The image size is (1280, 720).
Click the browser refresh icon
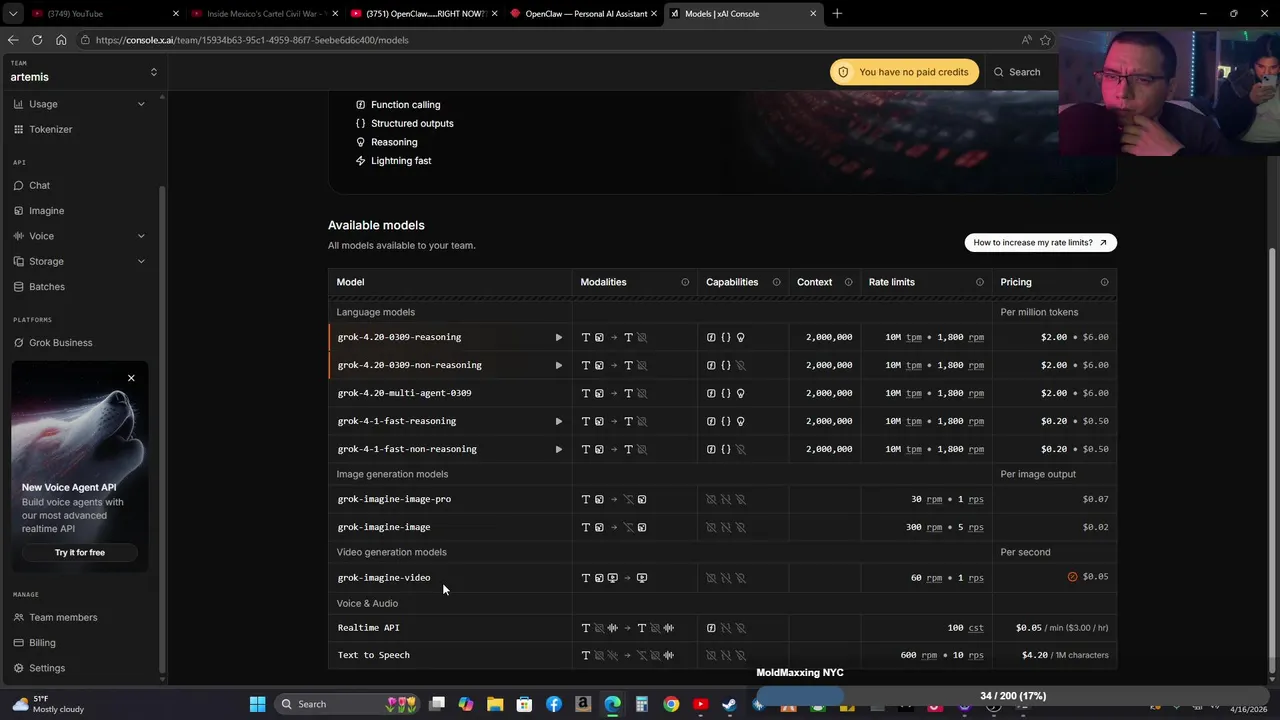click(x=37, y=40)
